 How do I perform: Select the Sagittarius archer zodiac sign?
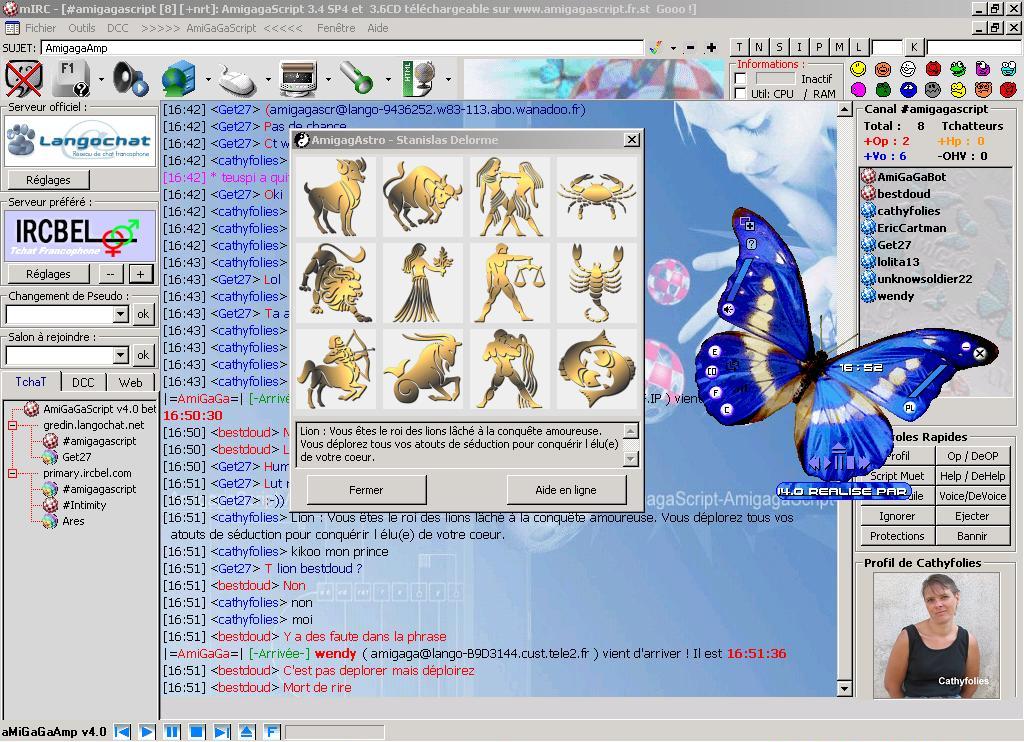tap(336, 369)
